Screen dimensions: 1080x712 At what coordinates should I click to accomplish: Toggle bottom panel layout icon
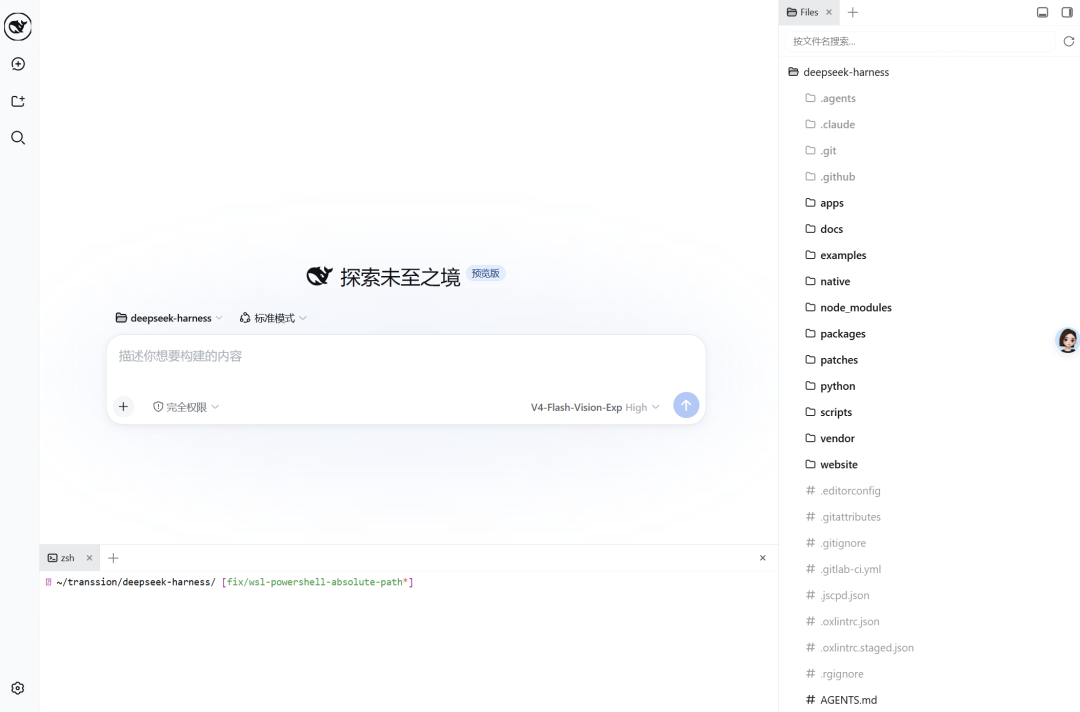pyautogui.click(x=1042, y=12)
